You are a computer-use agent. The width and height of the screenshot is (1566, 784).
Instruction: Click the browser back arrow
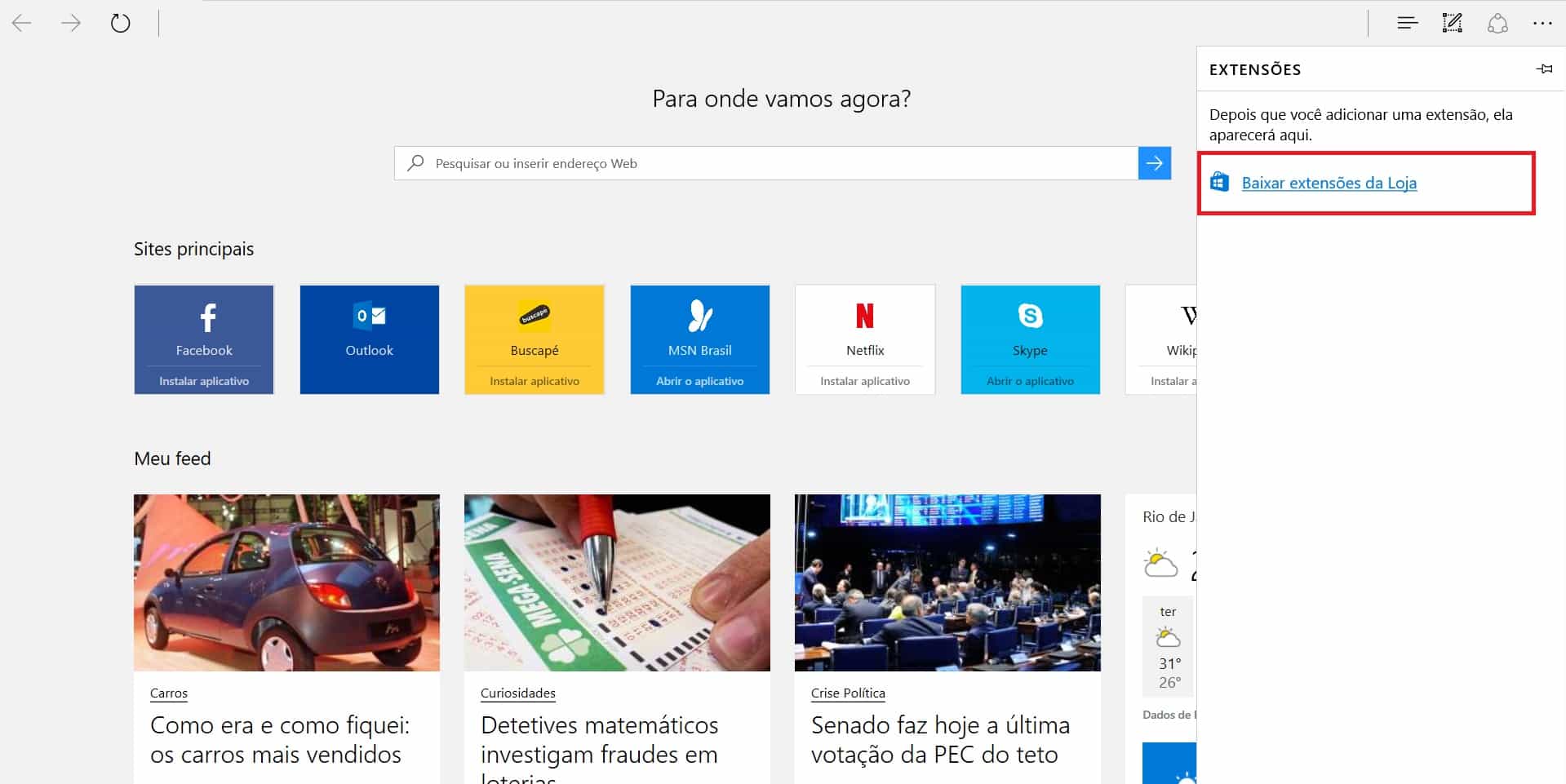pos(22,23)
